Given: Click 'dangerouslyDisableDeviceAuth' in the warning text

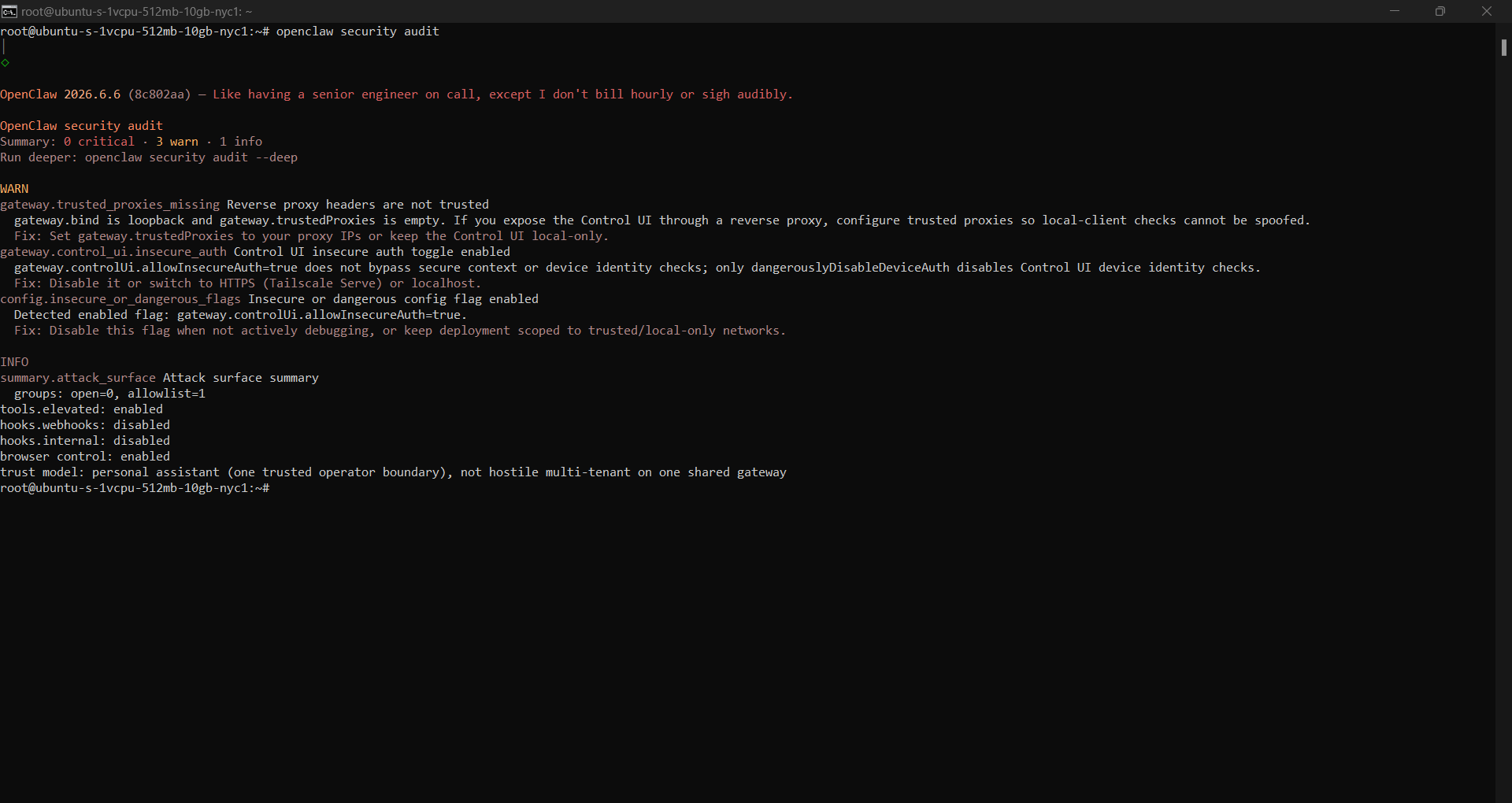Looking at the screenshot, I should [x=850, y=268].
